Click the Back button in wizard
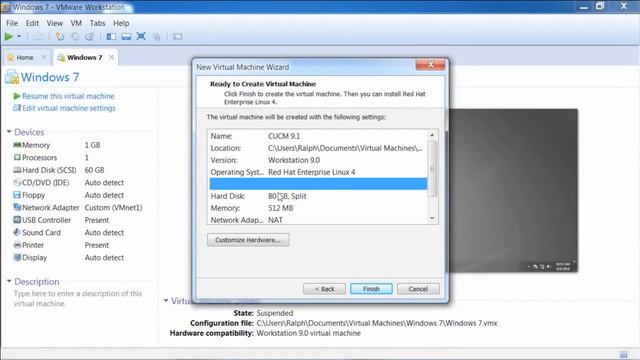The width and height of the screenshot is (640, 360). (324, 289)
